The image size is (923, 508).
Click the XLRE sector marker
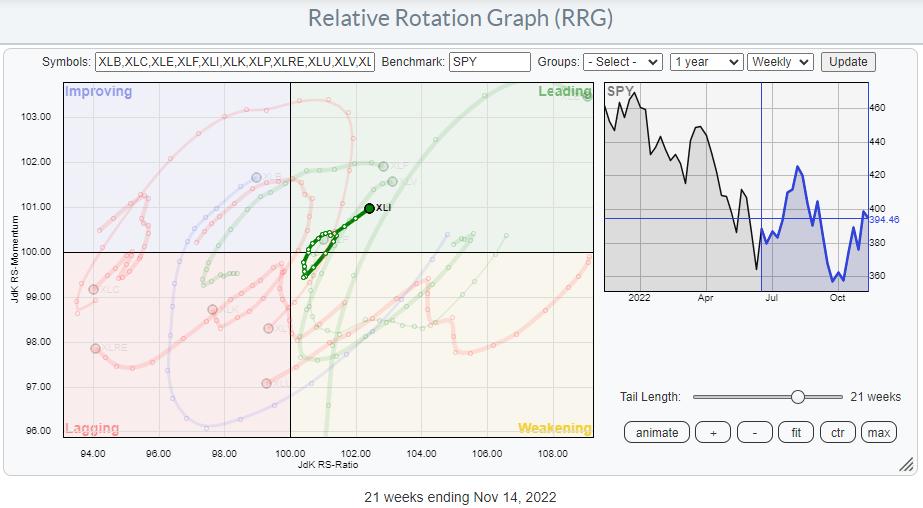tap(96, 348)
